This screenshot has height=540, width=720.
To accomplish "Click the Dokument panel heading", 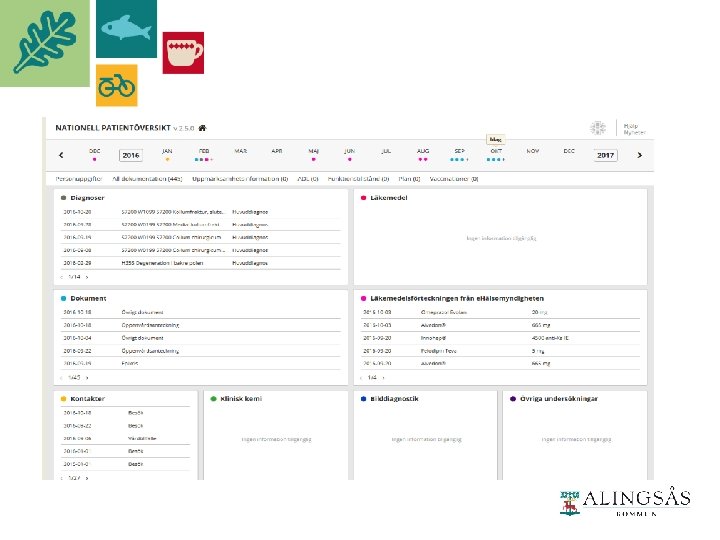I will 88,298.
